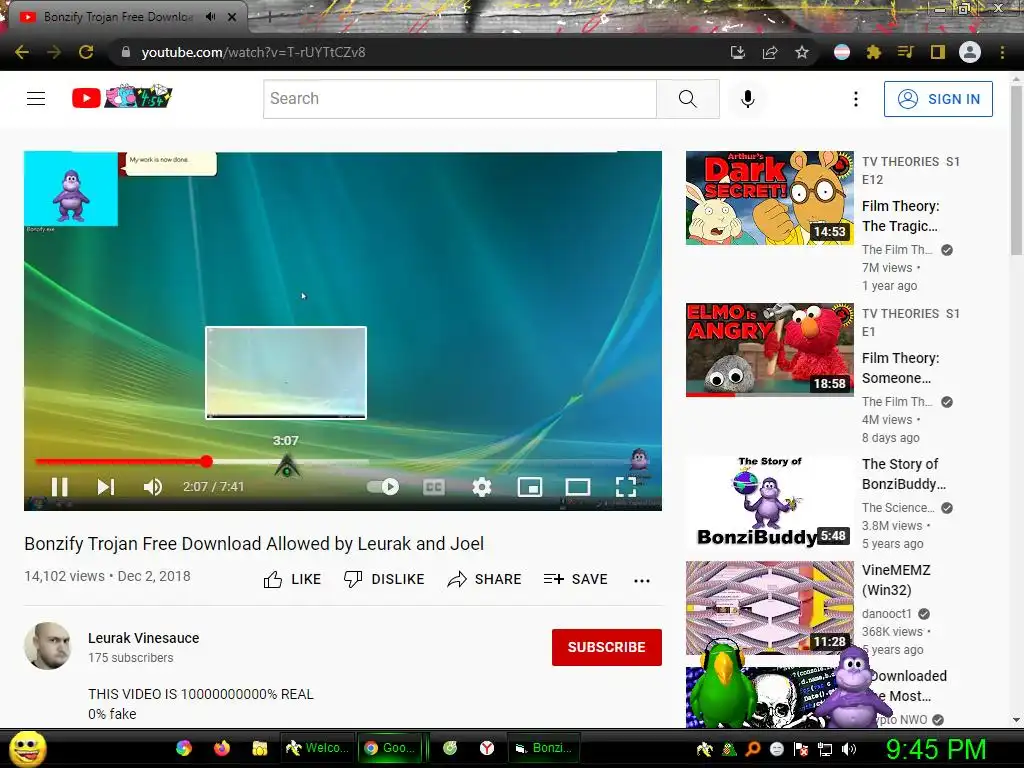The width and height of the screenshot is (1024, 768).
Task: Open the player settings gear
Action: pyautogui.click(x=482, y=487)
